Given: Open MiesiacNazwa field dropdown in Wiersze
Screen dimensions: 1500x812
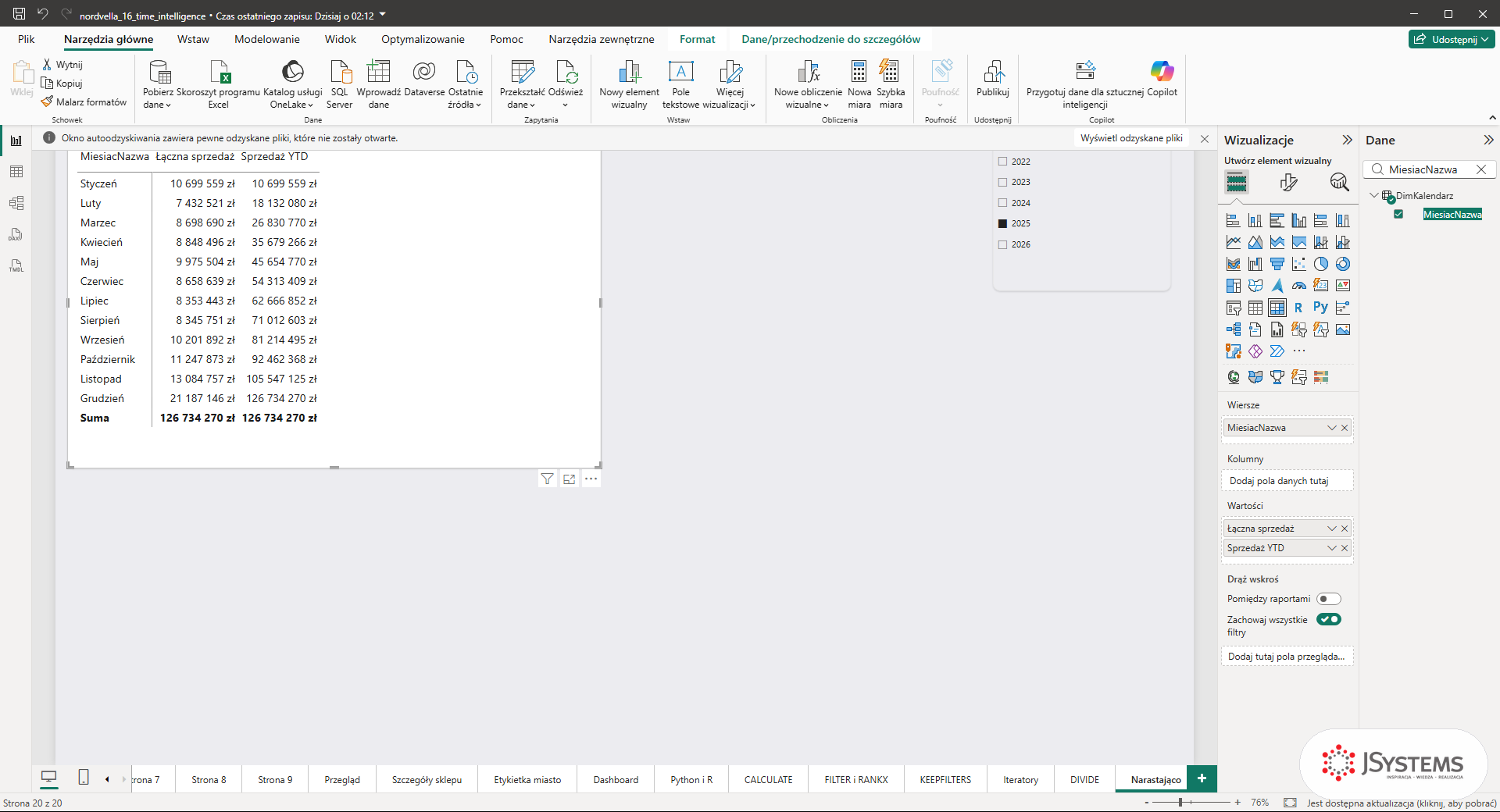Looking at the screenshot, I should (x=1332, y=428).
